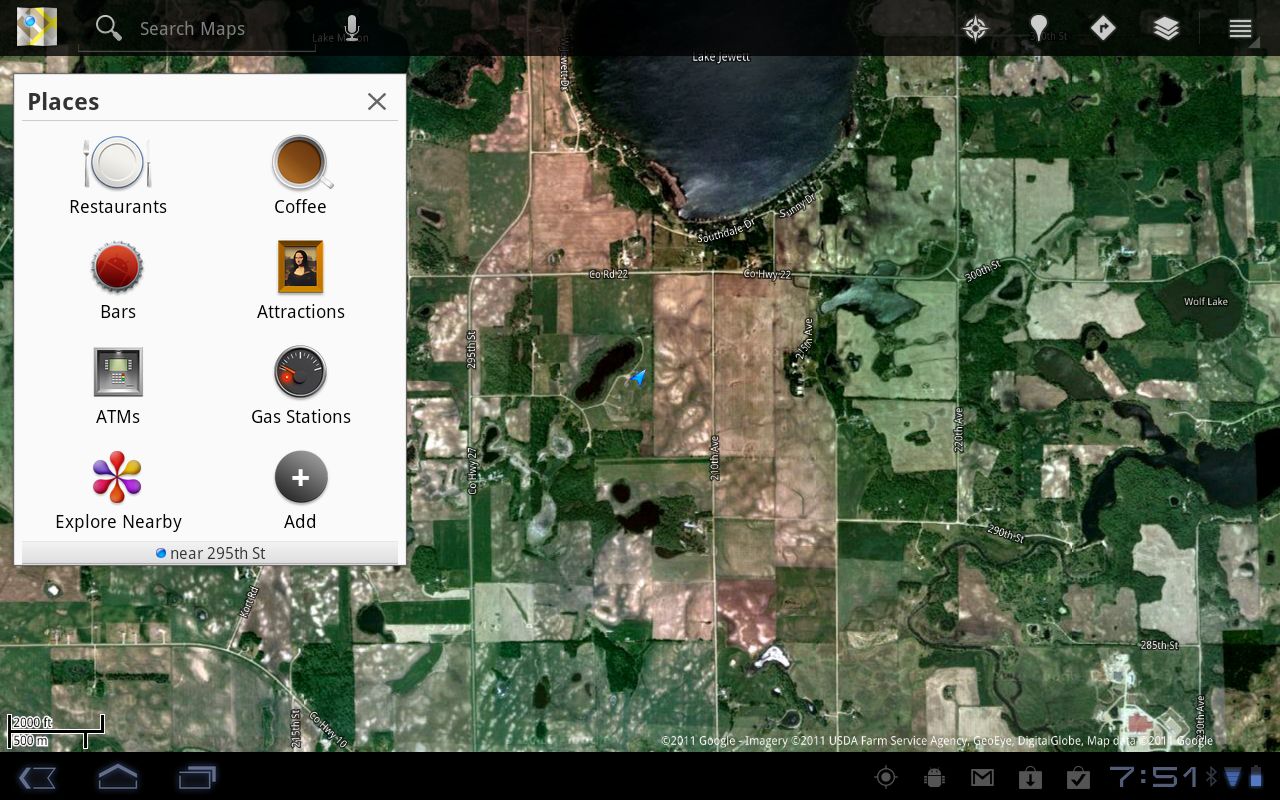
Task: Open Explore Nearby flower icon
Action: 118,477
